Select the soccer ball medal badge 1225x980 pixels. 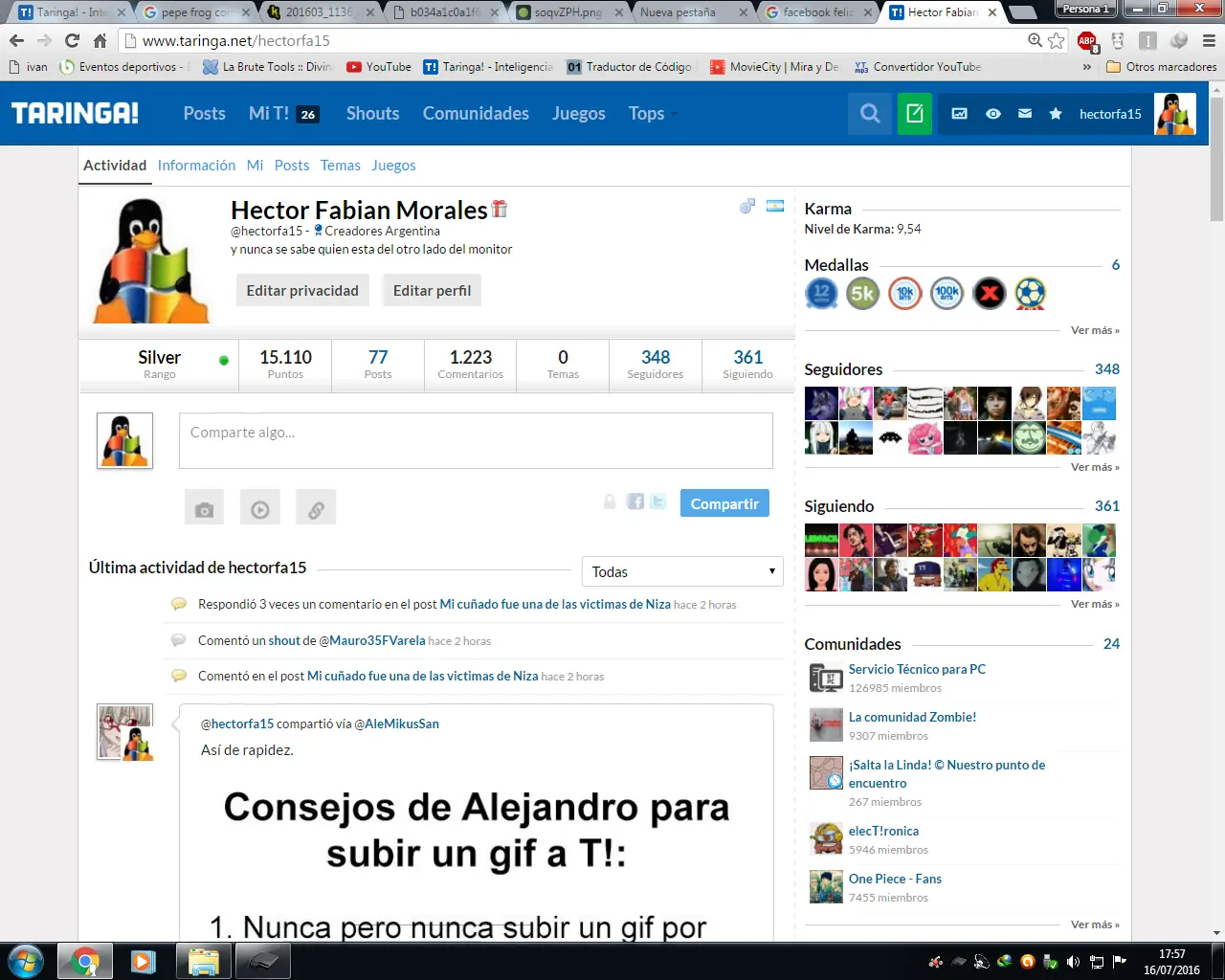point(1031,294)
